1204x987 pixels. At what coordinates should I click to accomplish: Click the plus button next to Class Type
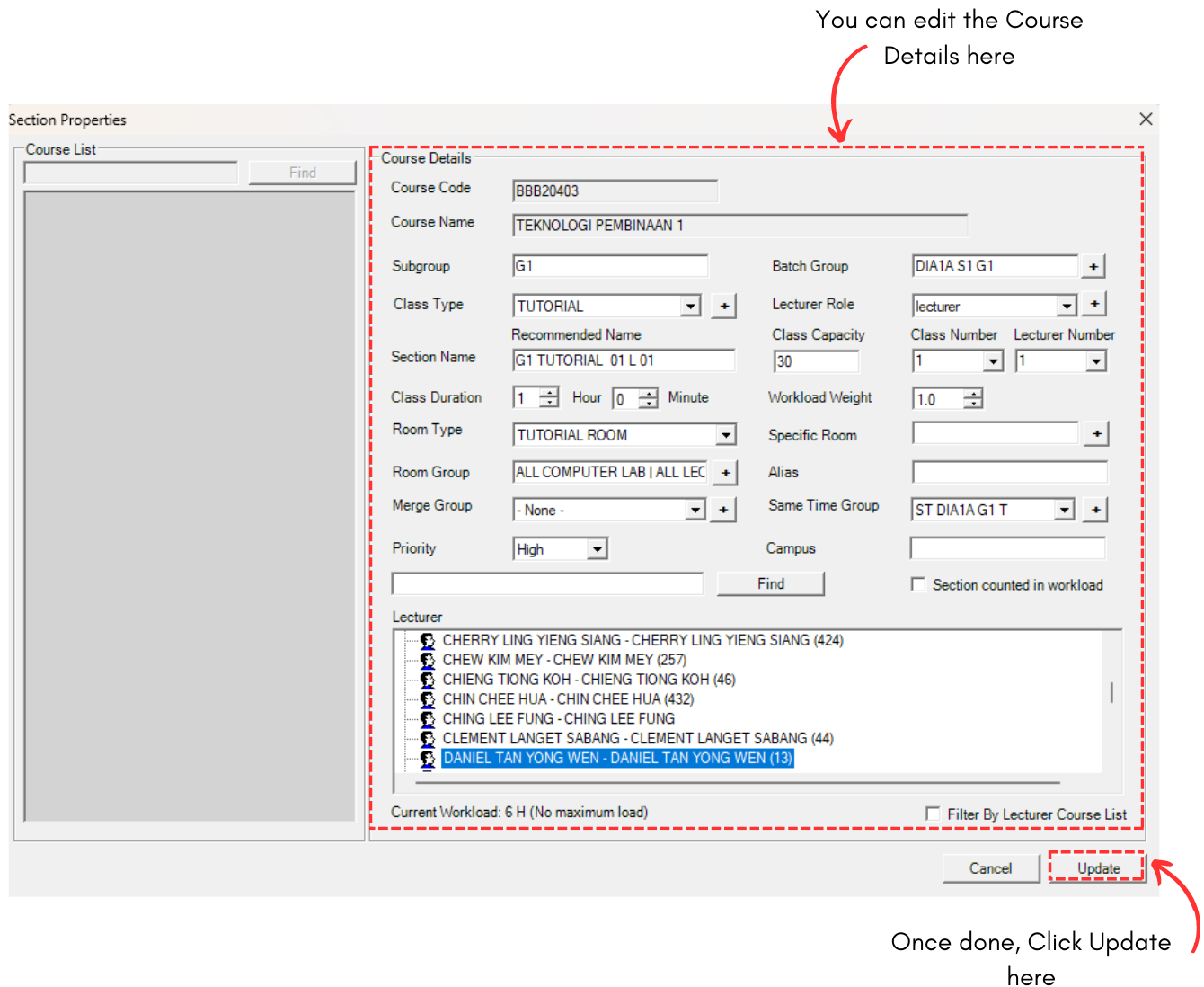coord(723,307)
